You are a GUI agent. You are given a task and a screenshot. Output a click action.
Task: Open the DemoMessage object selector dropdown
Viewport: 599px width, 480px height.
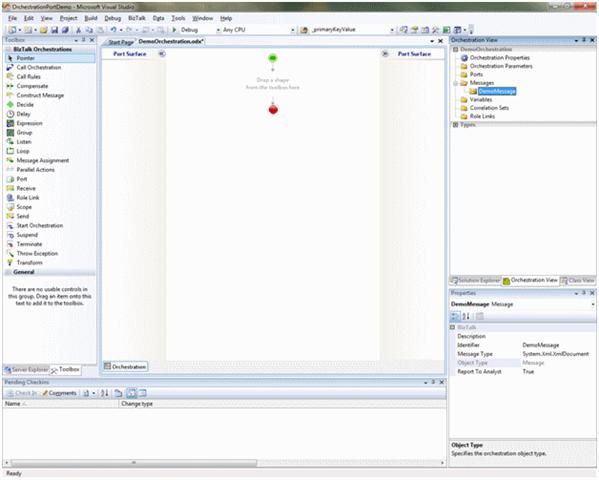(x=593, y=304)
